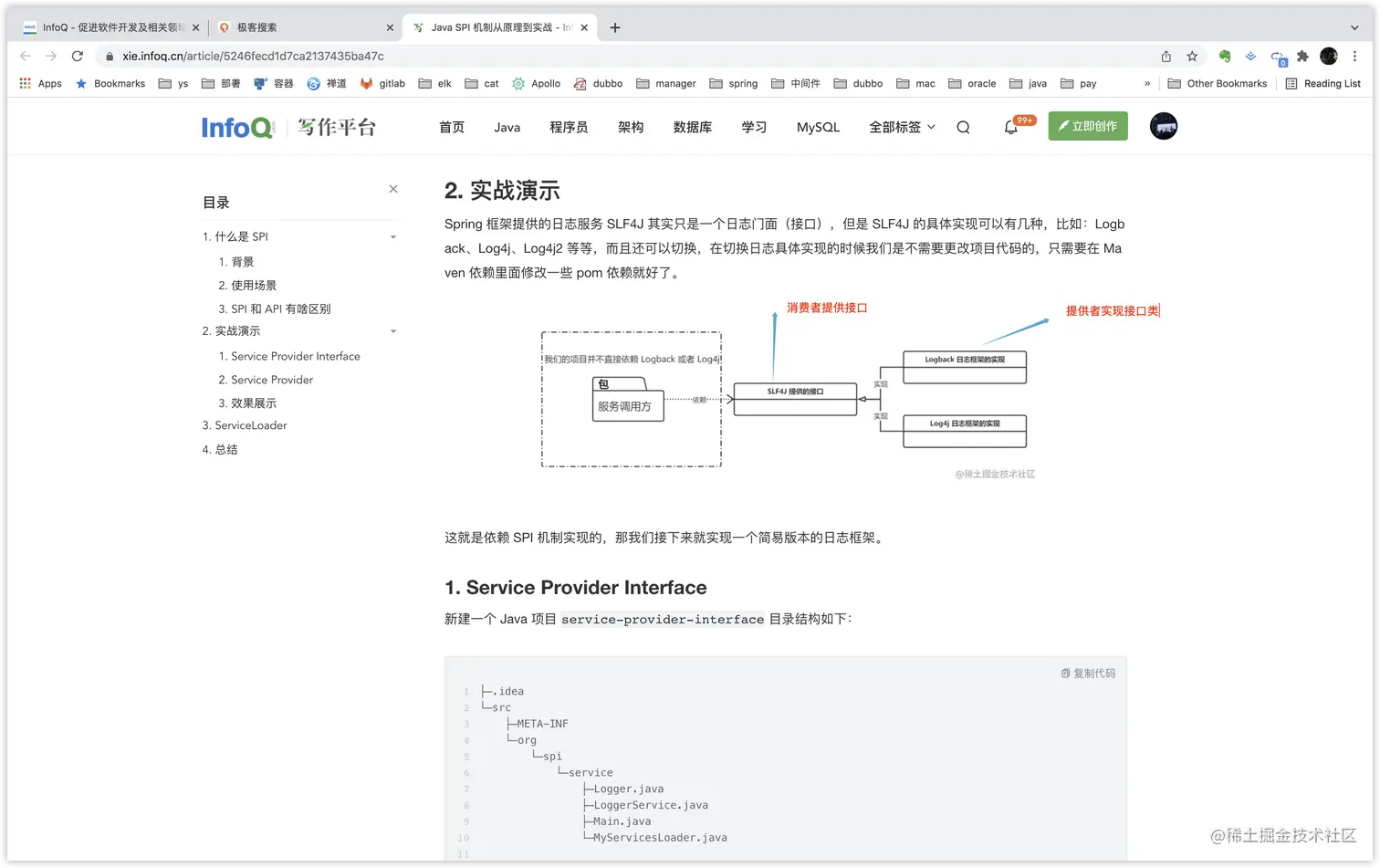
Task: Open the Apps grid shortcut
Action: pyautogui.click(x=40, y=83)
